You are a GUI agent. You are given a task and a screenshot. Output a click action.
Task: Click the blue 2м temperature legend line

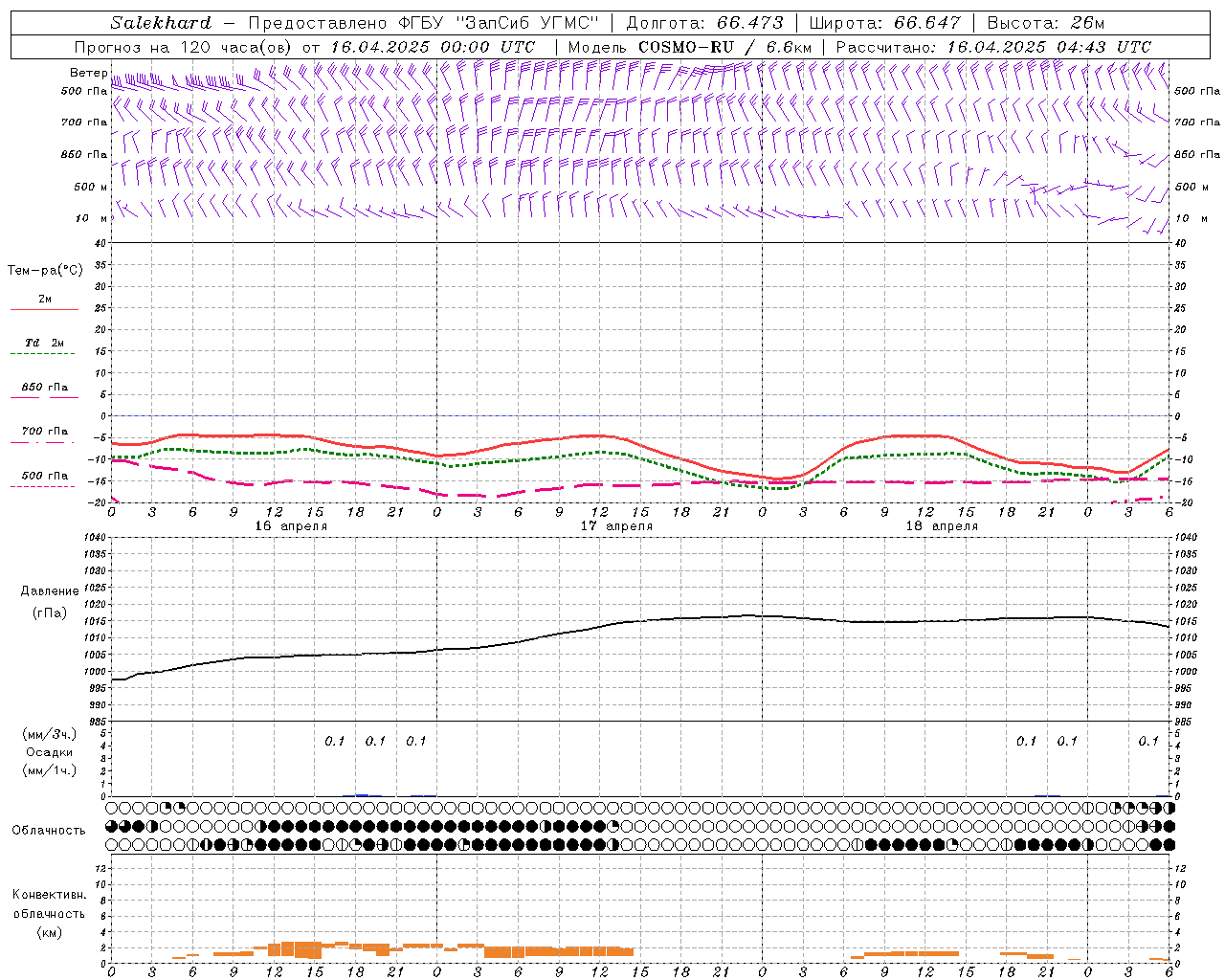tap(44, 309)
